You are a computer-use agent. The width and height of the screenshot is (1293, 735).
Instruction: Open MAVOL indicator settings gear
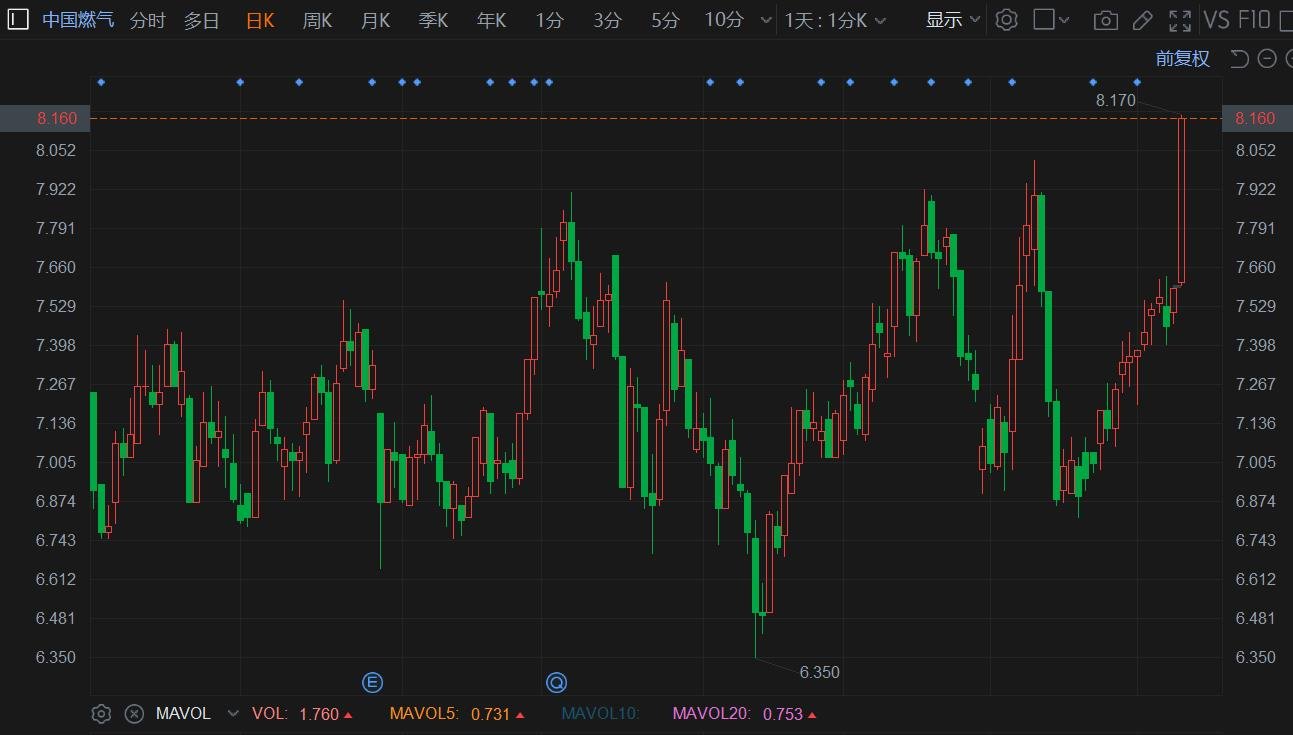point(101,714)
